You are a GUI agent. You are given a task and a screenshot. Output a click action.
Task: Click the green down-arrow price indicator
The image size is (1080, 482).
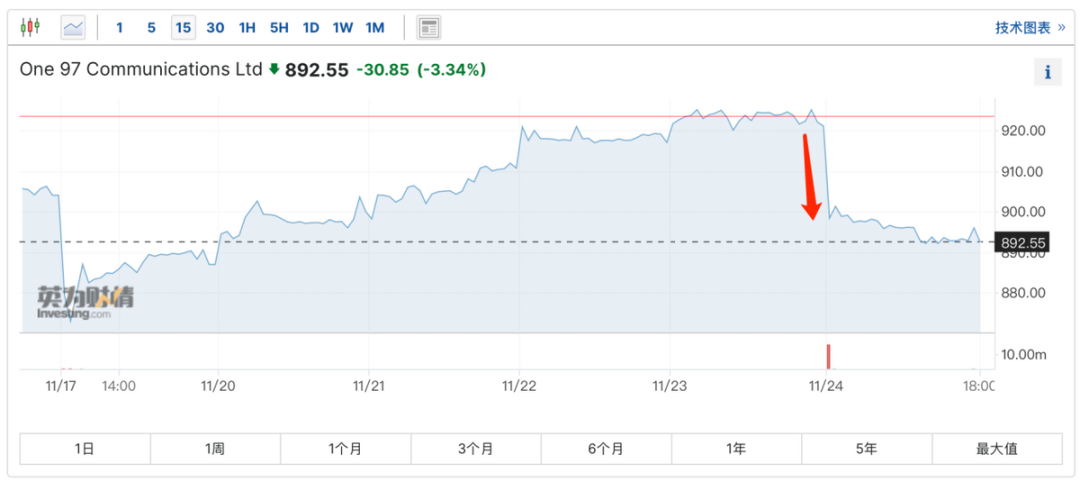(274, 70)
